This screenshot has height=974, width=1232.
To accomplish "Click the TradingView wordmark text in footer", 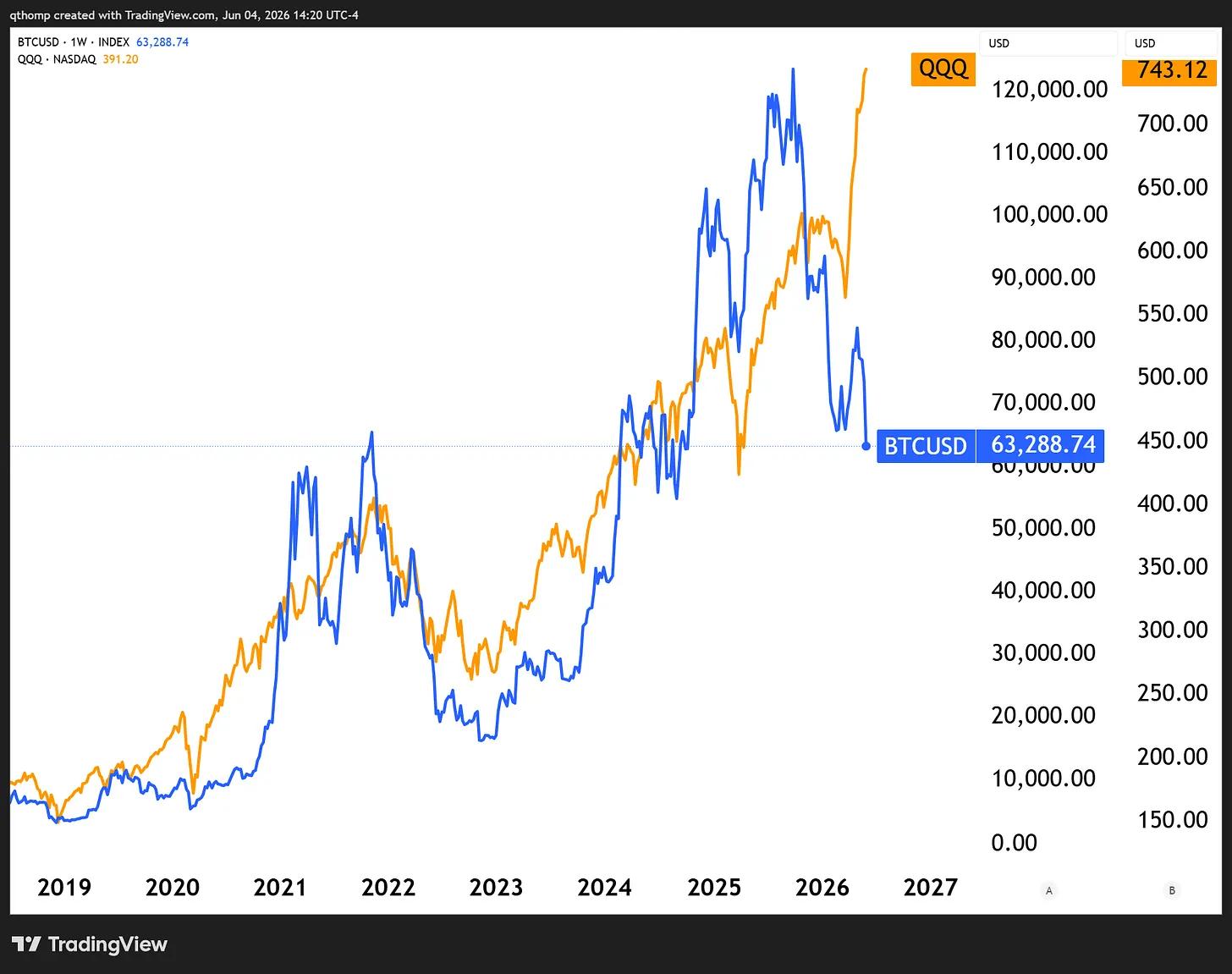I will point(107,944).
